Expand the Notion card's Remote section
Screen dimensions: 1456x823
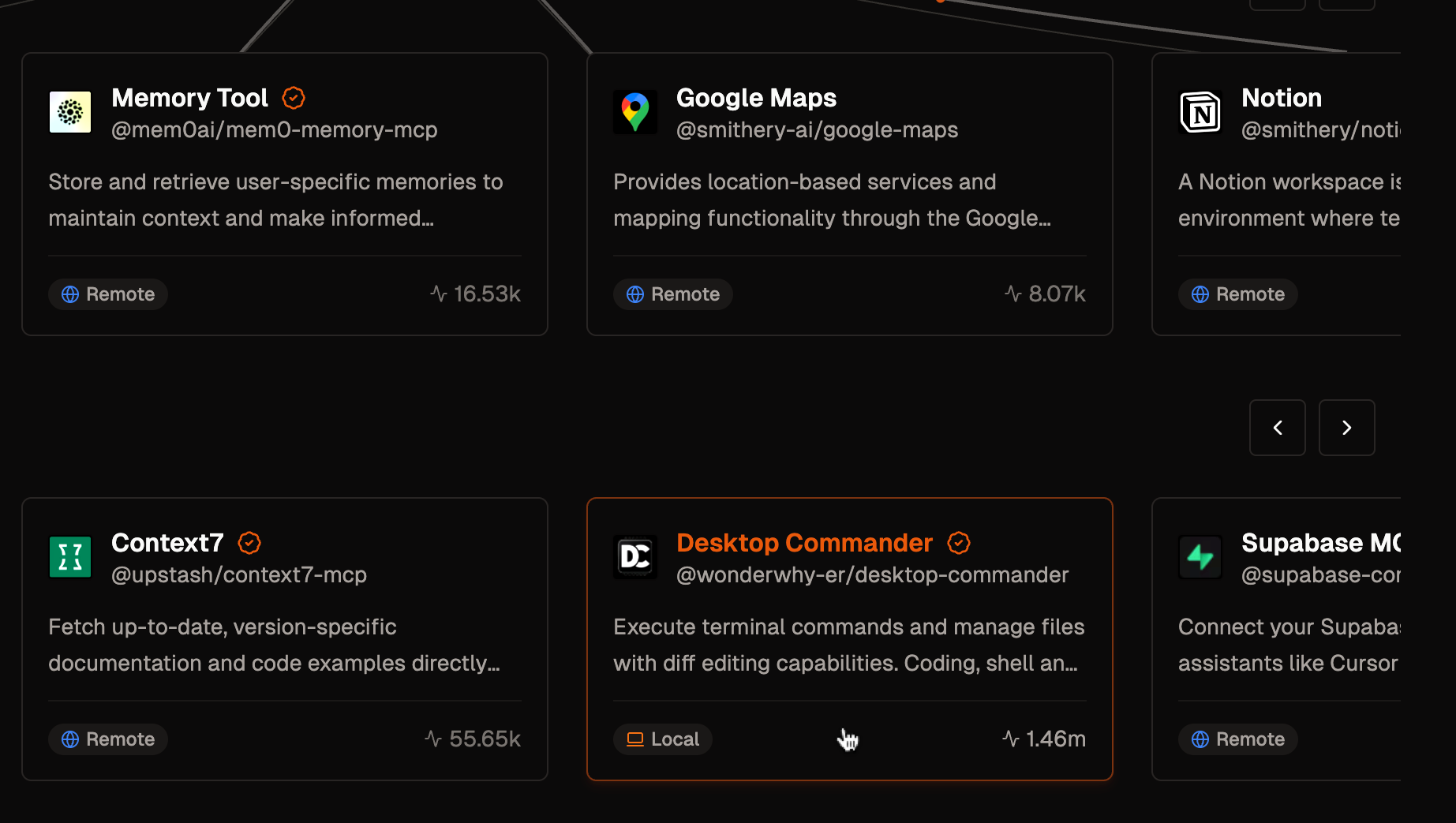(x=1237, y=294)
